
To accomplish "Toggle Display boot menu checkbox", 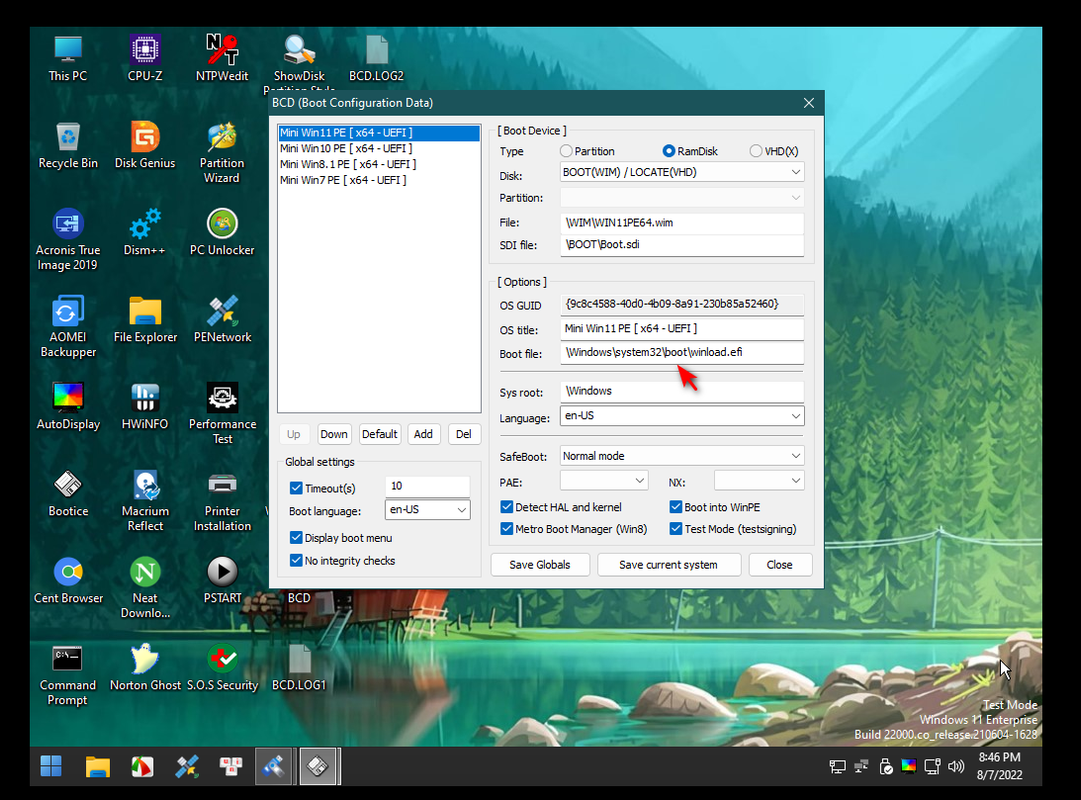I will point(296,538).
